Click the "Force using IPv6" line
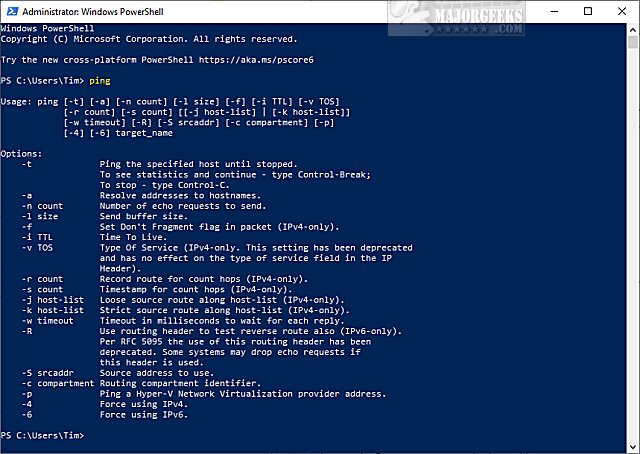The height and width of the screenshot is (454, 640). pyautogui.click(x=137, y=415)
